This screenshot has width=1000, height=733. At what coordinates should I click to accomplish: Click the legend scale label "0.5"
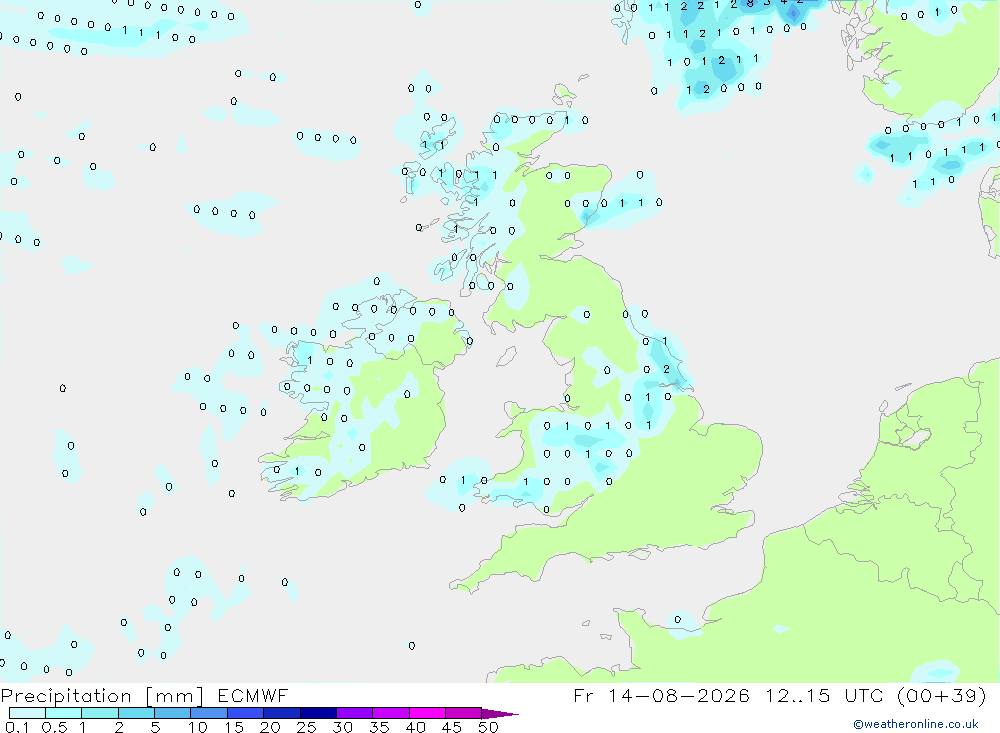54,727
